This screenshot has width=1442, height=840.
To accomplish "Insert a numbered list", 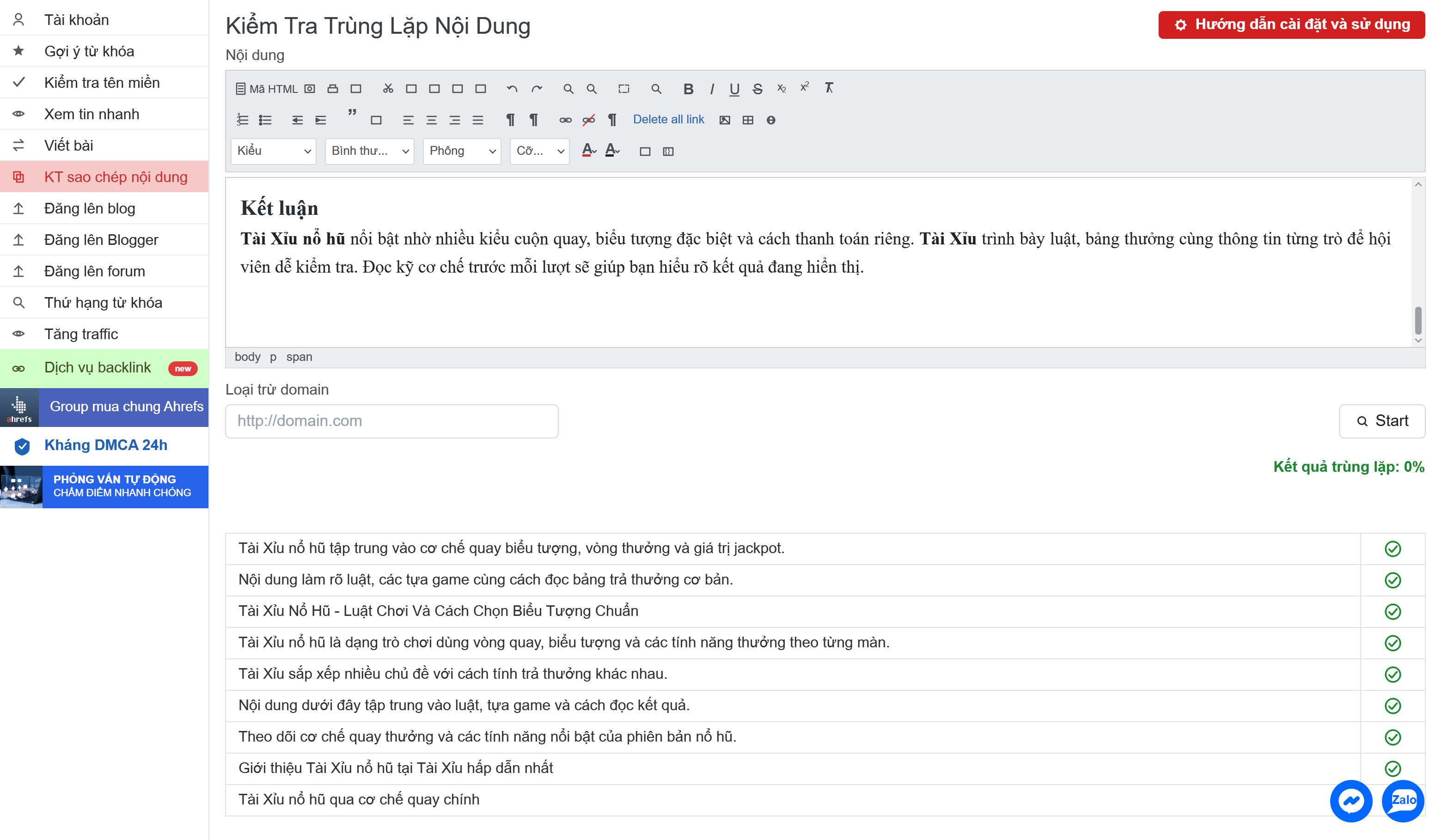I will coord(243,120).
